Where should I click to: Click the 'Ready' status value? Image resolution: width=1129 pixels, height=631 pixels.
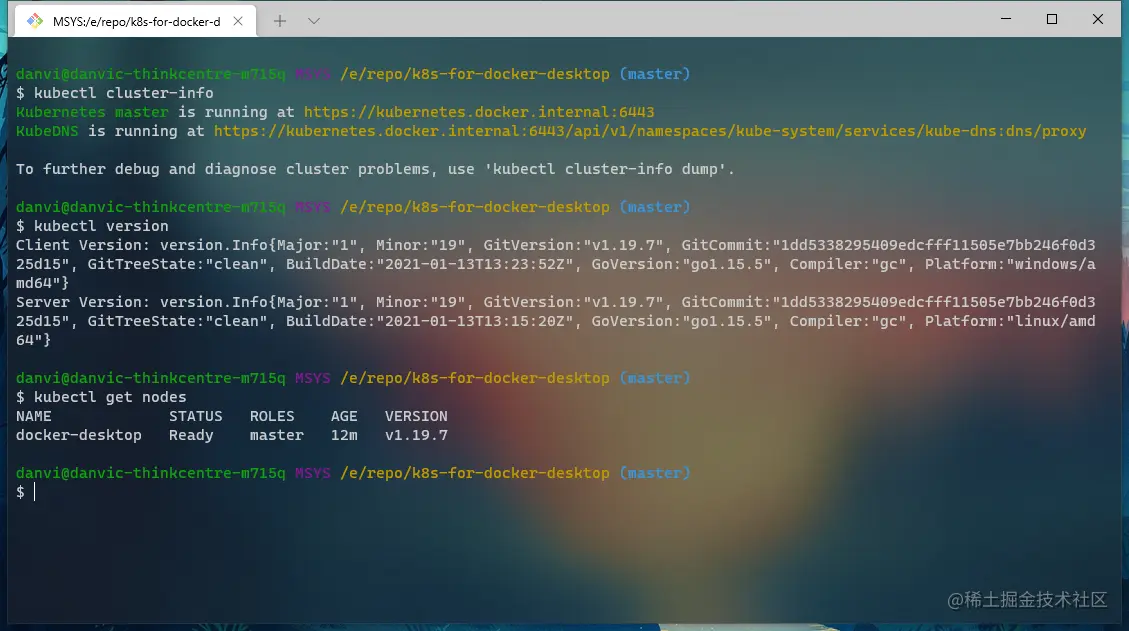coord(191,435)
